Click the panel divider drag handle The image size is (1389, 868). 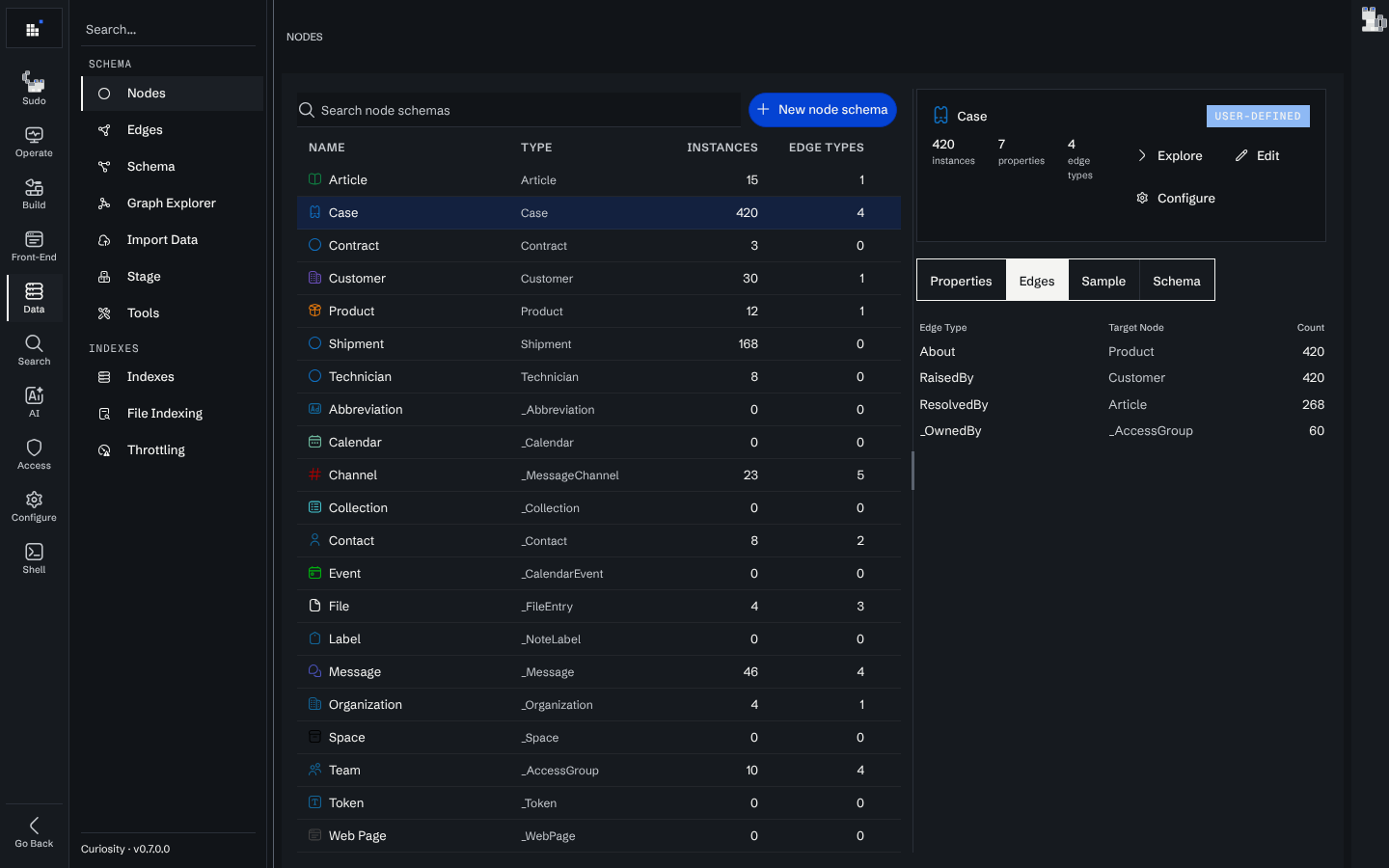click(x=912, y=471)
